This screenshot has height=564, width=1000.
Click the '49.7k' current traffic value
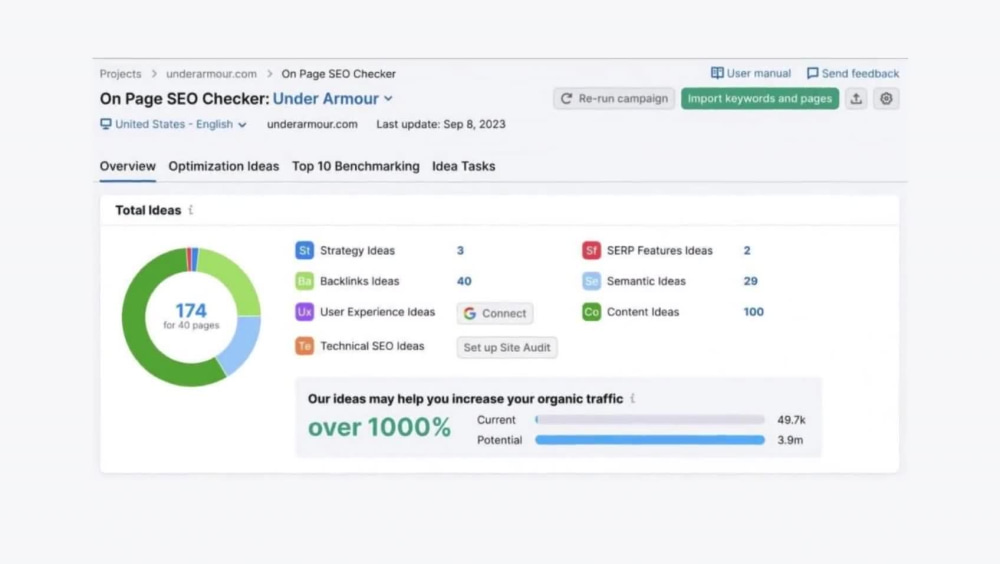click(x=791, y=419)
